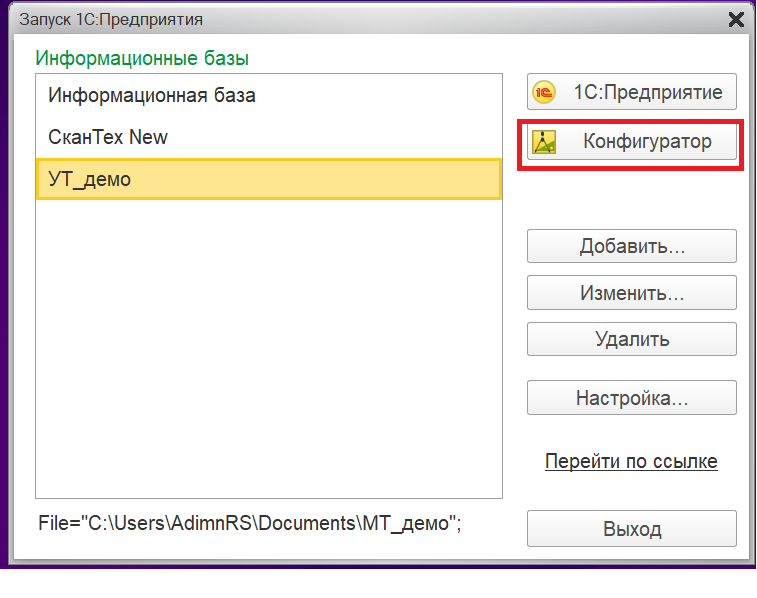Click the Выход button

point(631,529)
